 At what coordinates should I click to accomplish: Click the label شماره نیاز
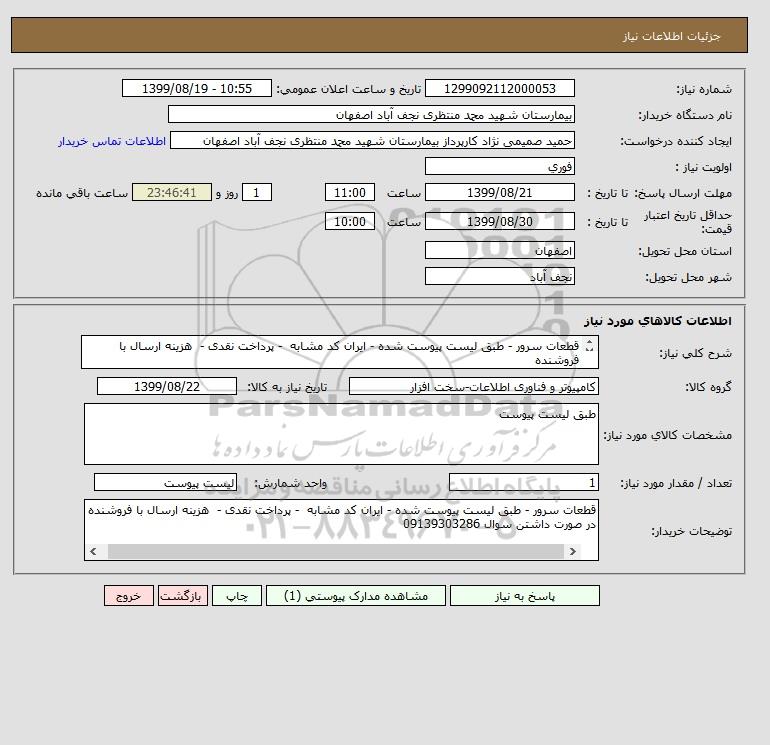(704, 89)
